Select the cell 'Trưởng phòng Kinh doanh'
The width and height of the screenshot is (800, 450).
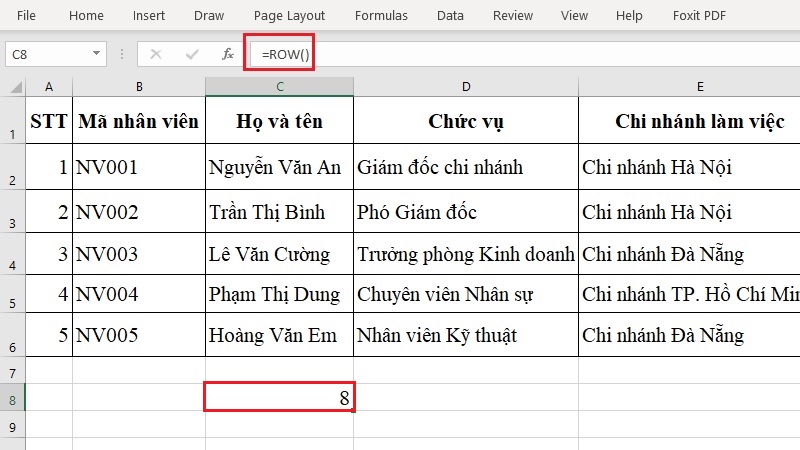(x=466, y=254)
